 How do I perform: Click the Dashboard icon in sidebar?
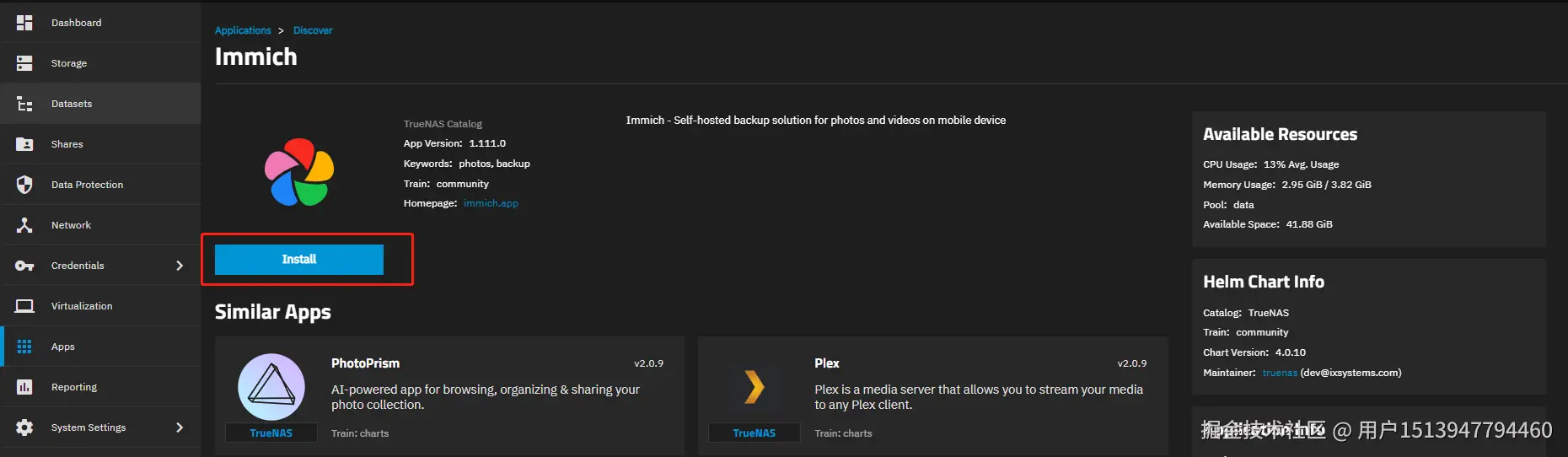24,23
